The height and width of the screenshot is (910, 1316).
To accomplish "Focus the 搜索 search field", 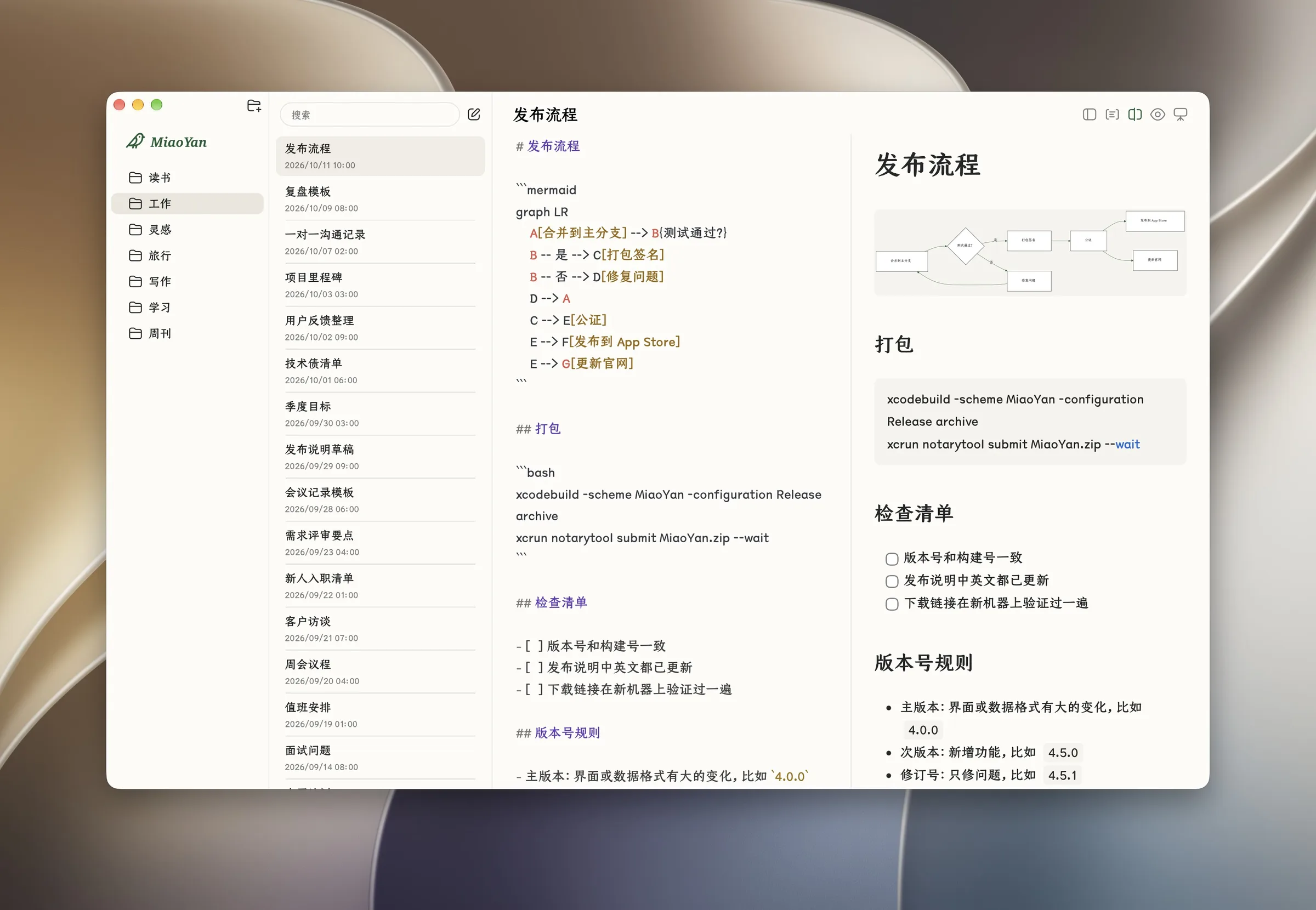I will coord(370,115).
